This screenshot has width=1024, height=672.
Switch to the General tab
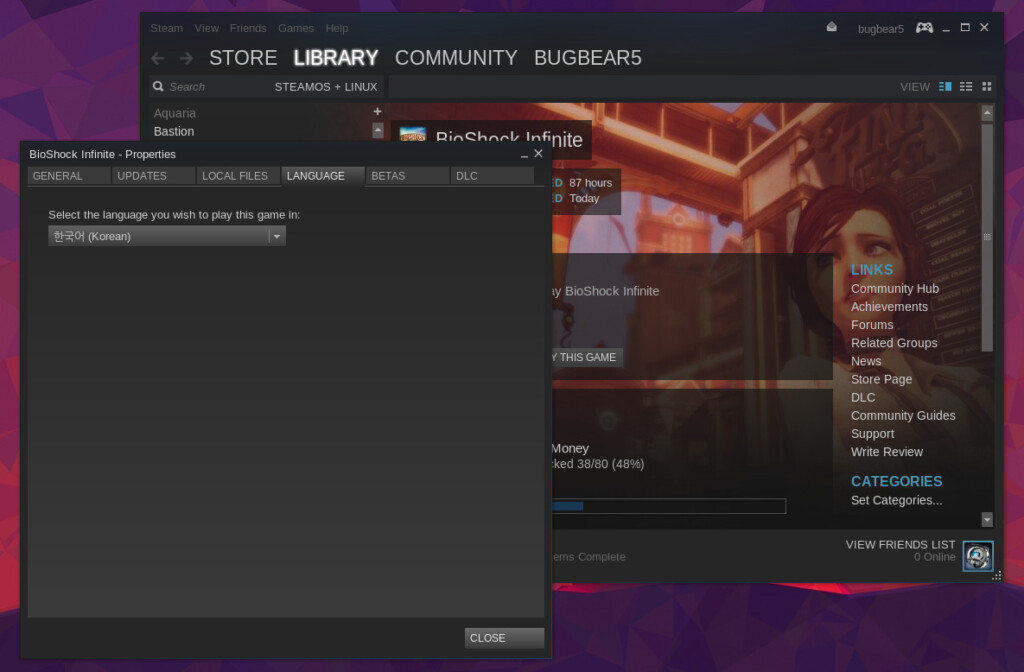pos(69,176)
